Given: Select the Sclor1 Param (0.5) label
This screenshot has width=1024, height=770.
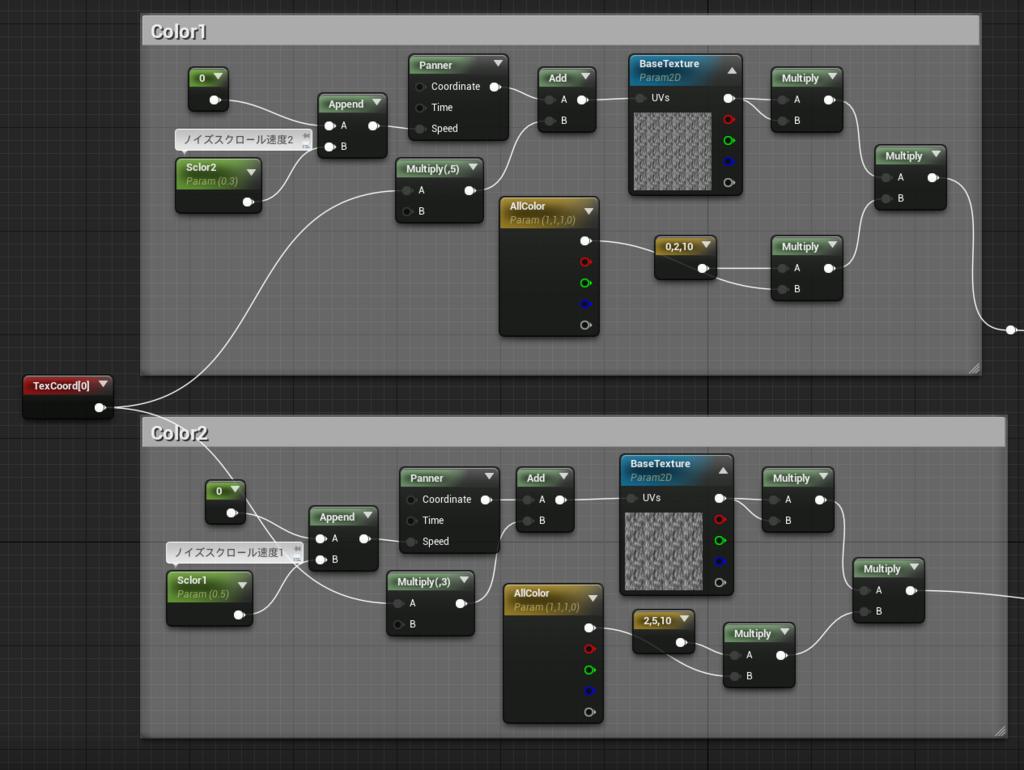Looking at the screenshot, I should [203, 594].
